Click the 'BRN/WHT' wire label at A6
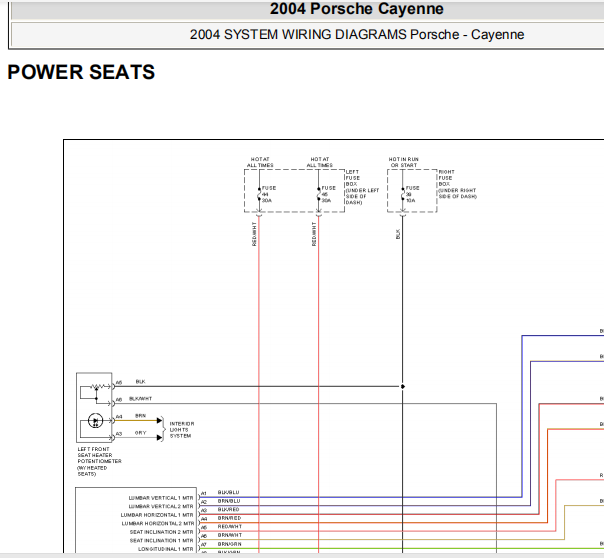 tap(230, 535)
